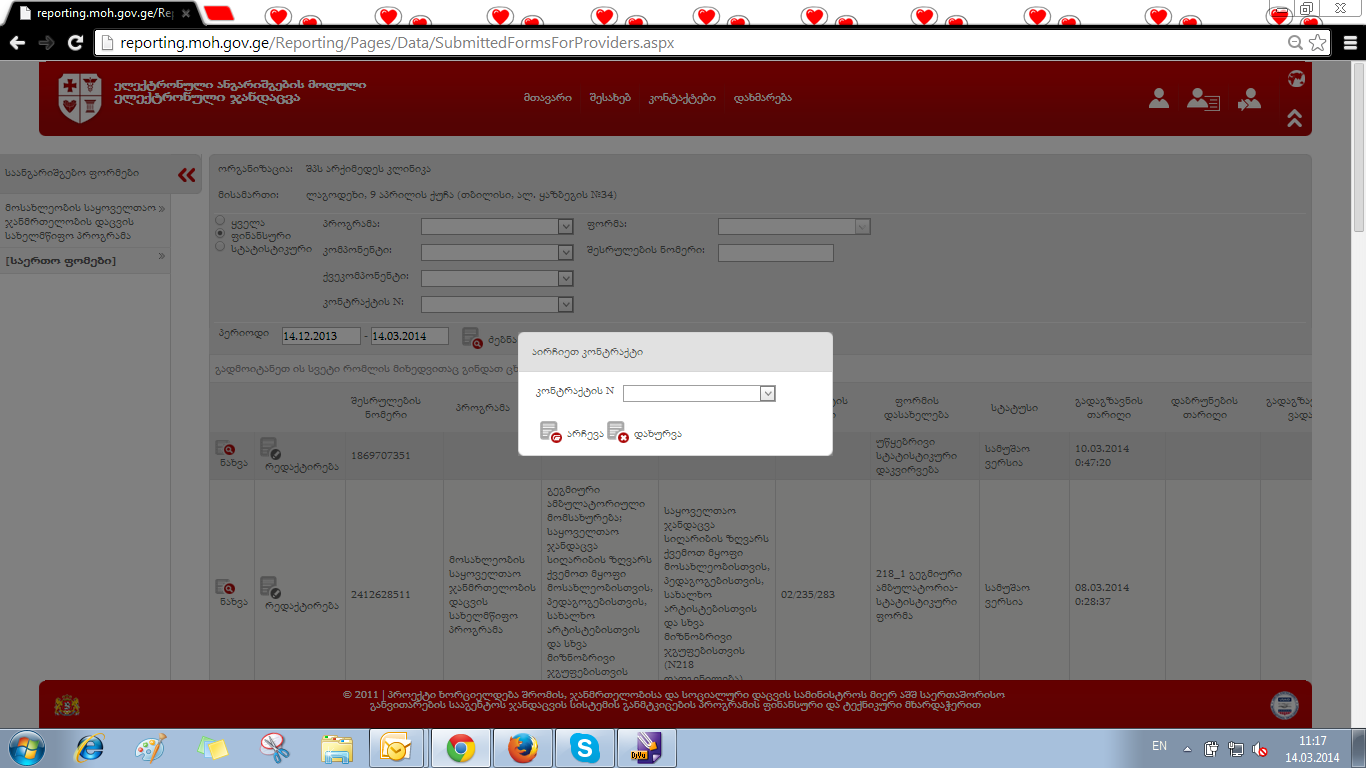The height and width of the screenshot is (768, 1366).
Task: Click the single user profile icon
Action: tap(1159, 98)
